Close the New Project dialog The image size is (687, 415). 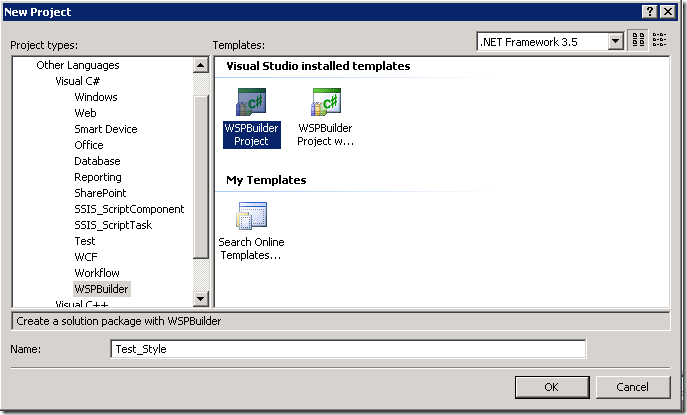click(x=668, y=12)
